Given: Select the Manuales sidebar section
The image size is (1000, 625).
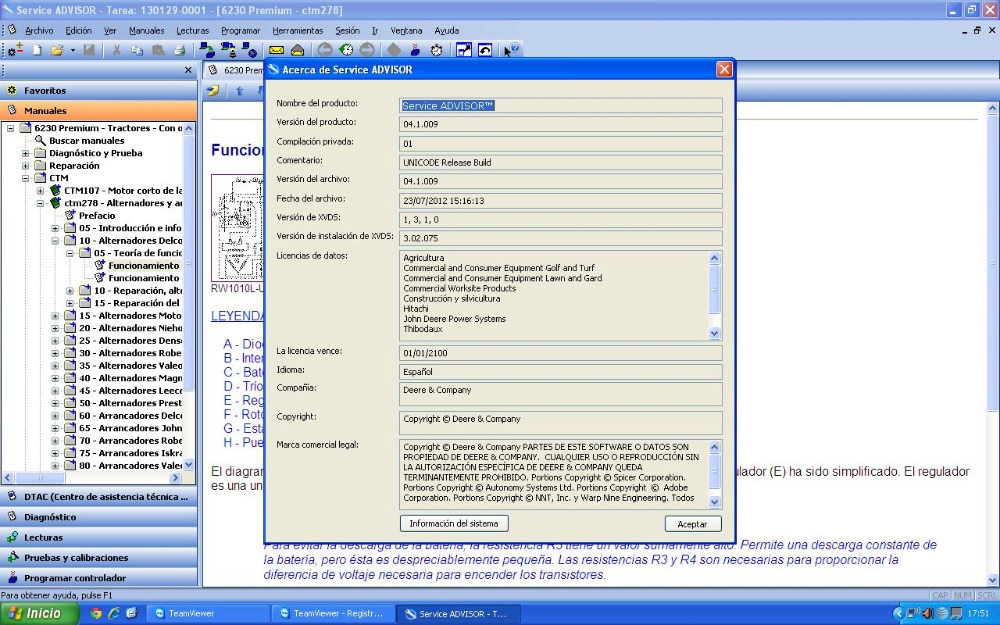Looking at the screenshot, I should click(98, 110).
